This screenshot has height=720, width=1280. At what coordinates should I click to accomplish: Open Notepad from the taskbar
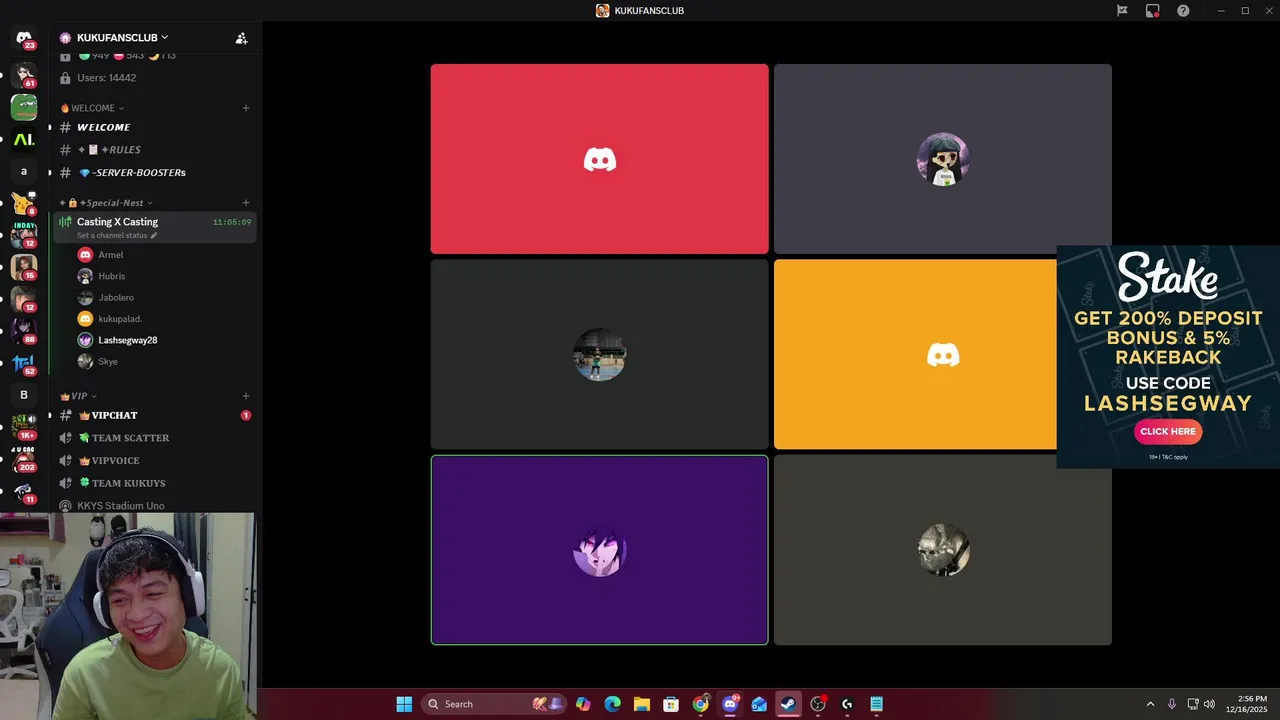[x=876, y=704]
